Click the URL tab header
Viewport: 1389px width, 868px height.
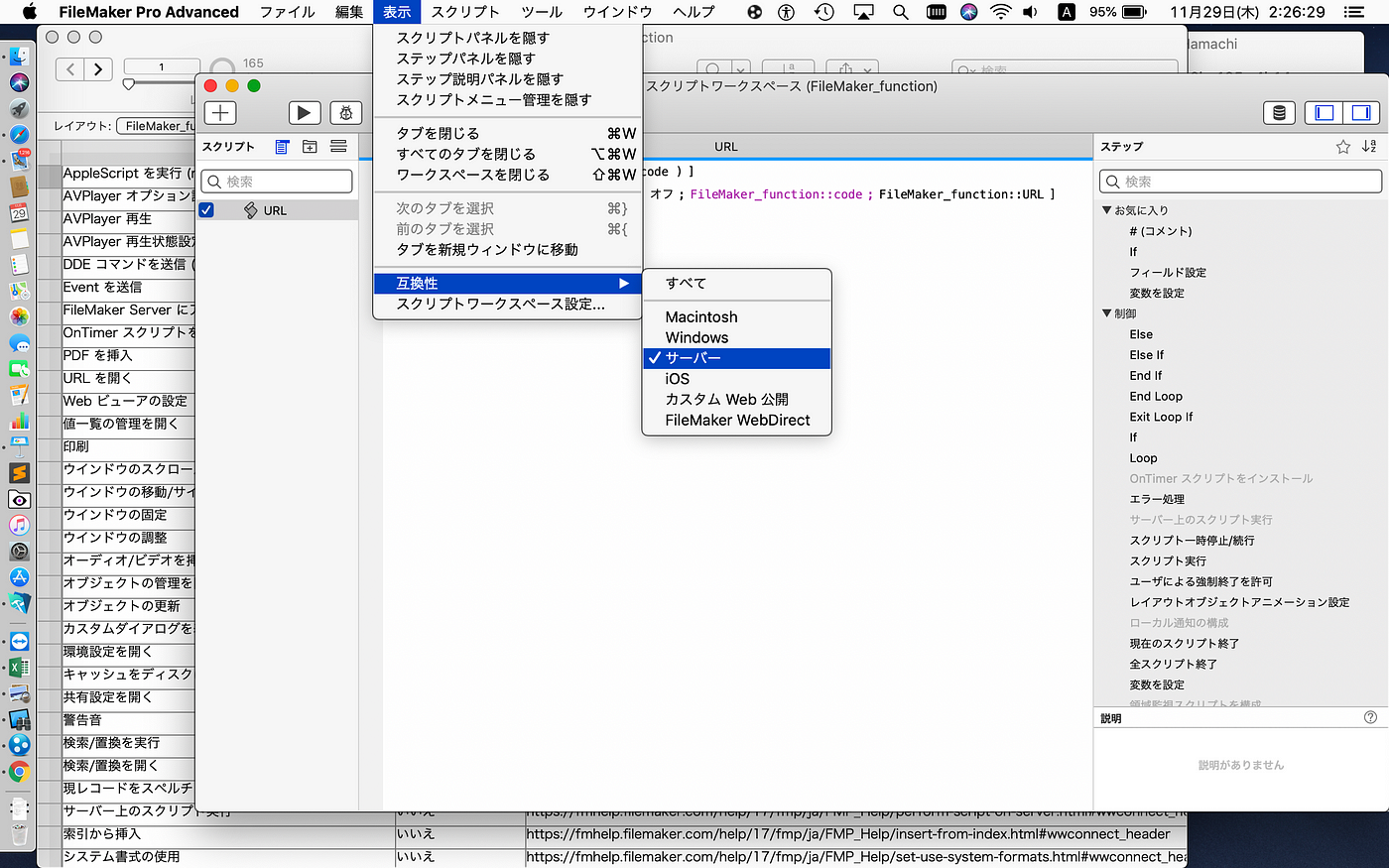tap(726, 147)
